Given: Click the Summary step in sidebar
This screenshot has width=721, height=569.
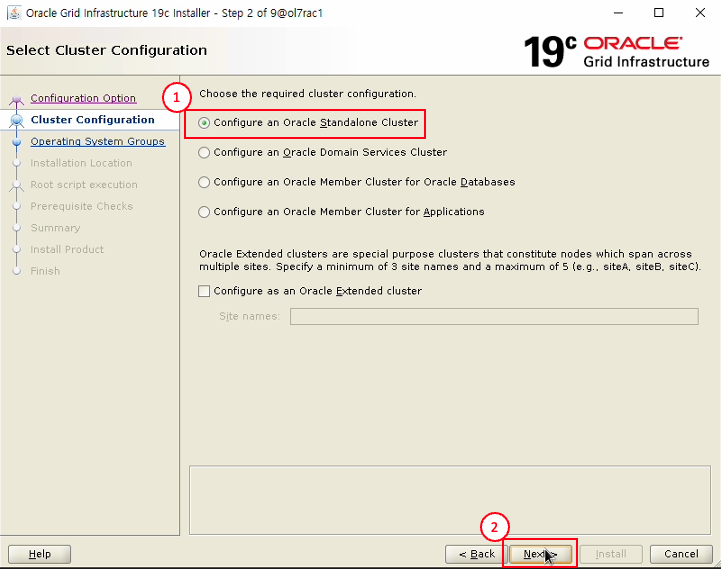Looking at the screenshot, I should (x=55, y=228).
